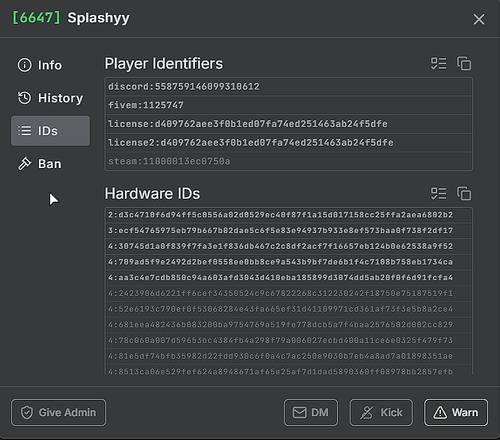Click the greyed steam identifier row

[289, 161]
